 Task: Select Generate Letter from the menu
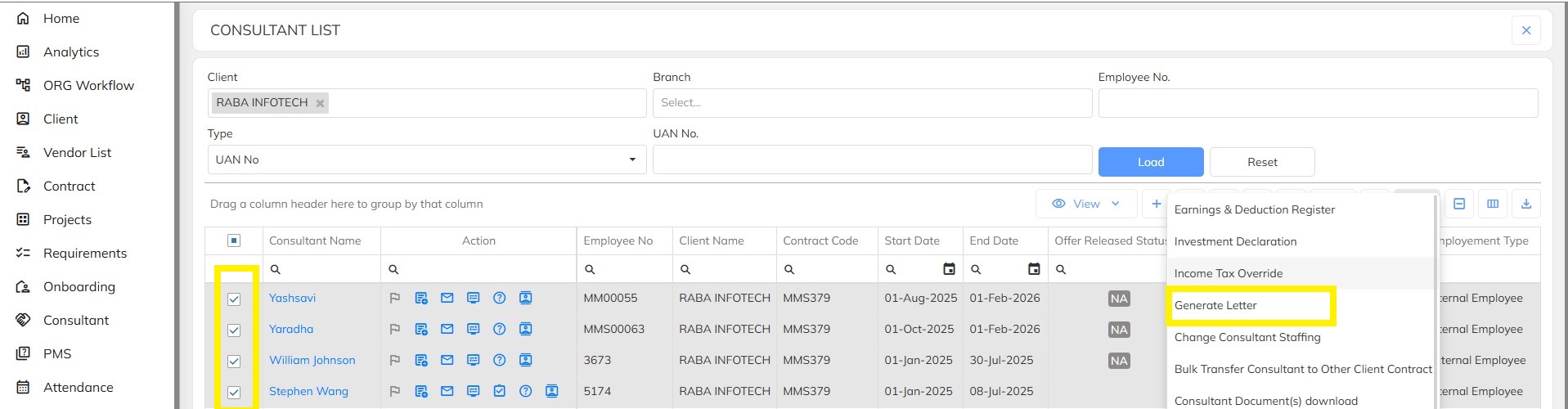tap(1215, 305)
